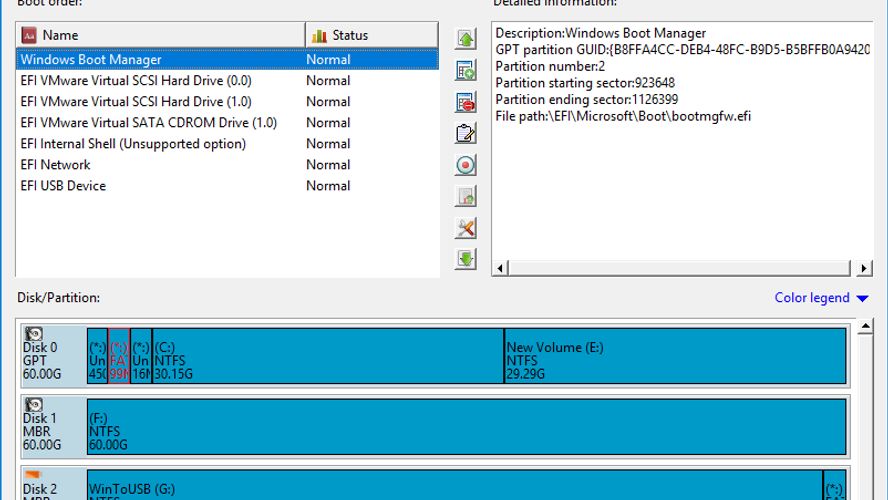This screenshot has height=500, width=888.
Task: Select the EFI USB Device entry
Action: (227, 185)
